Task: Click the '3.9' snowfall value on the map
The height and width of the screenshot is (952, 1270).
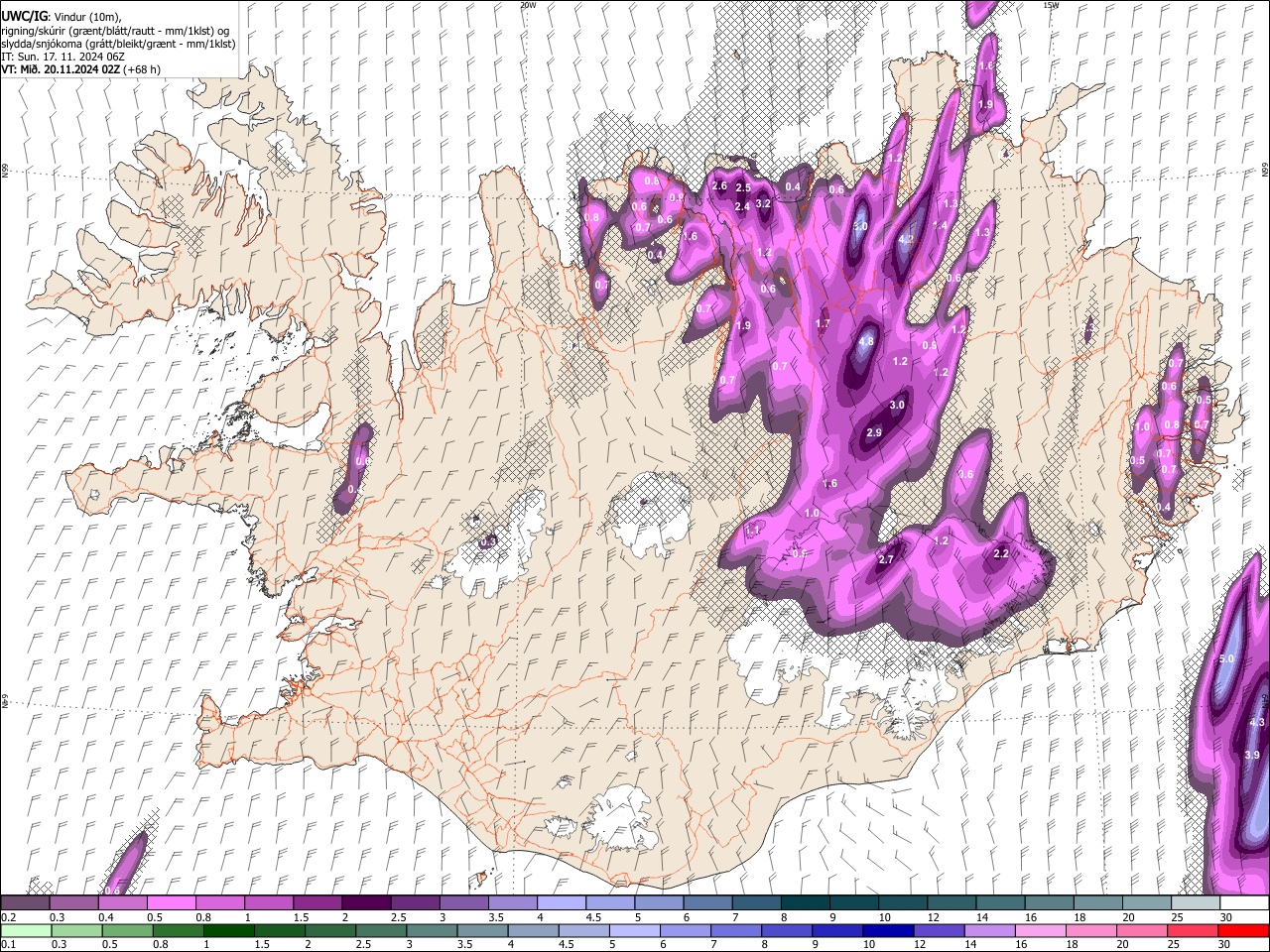Action: pyautogui.click(x=1251, y=755)
